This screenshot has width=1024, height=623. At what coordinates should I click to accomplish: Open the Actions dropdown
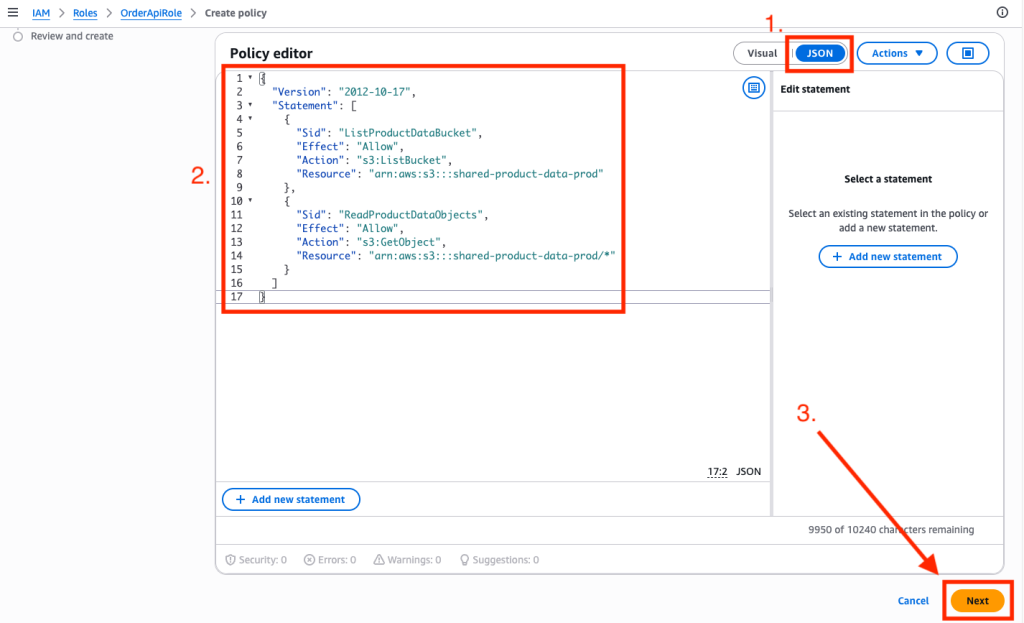(x=897, y=53)
